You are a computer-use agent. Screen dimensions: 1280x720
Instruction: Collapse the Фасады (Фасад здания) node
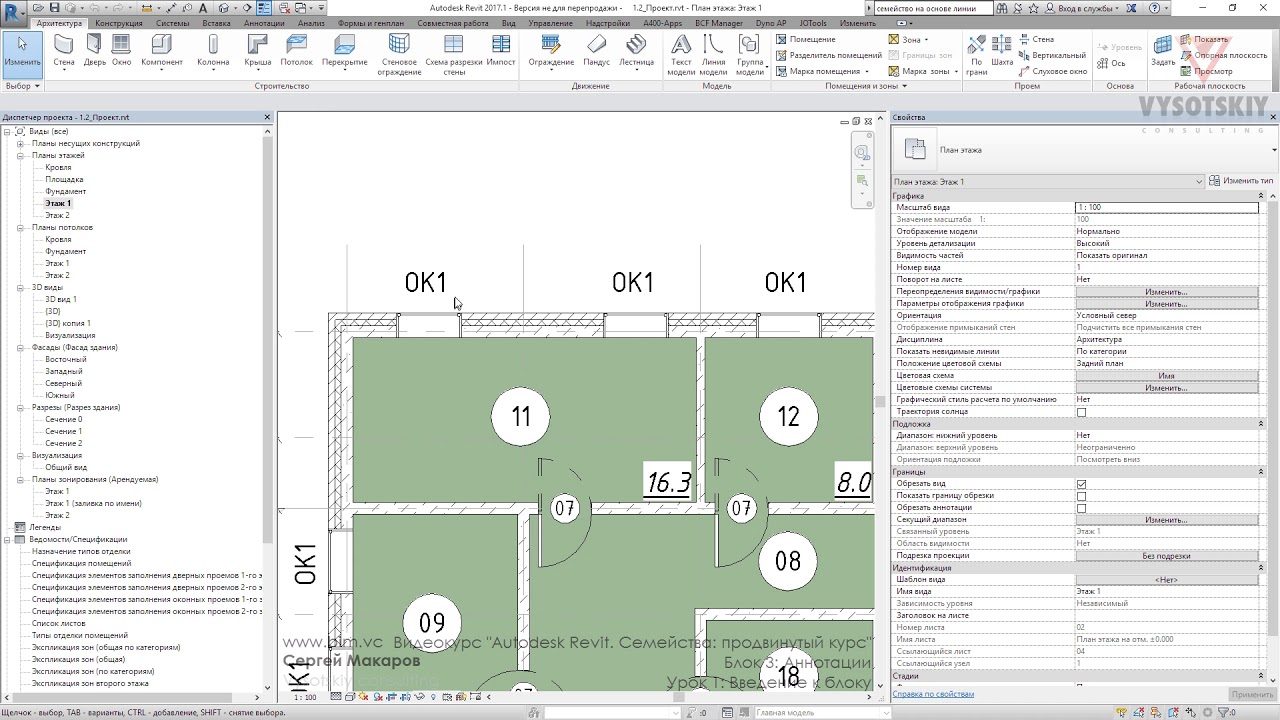pyautogui.click(x=20, y=347)
